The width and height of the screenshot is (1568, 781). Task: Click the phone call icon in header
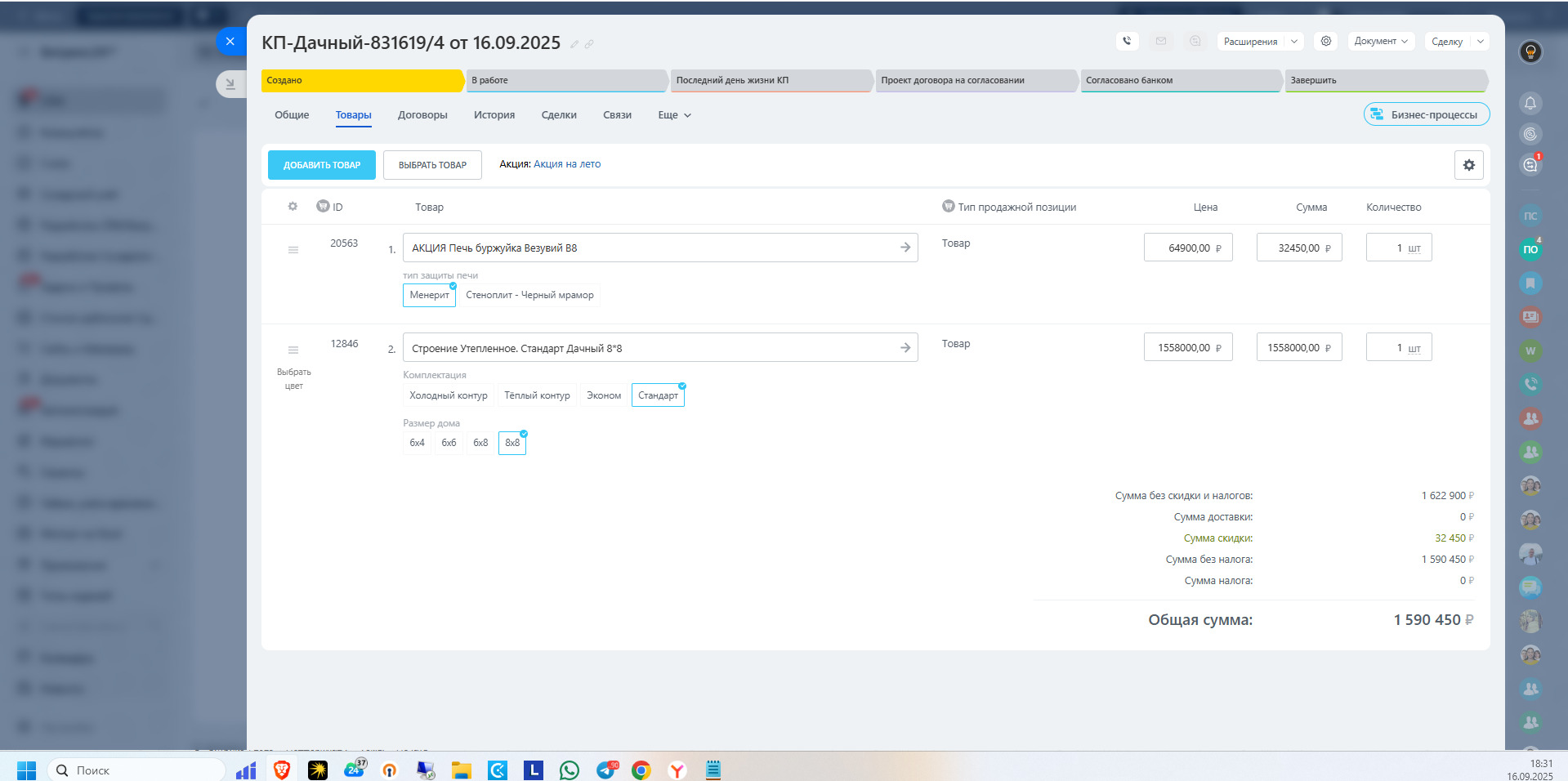point(1127,41)
